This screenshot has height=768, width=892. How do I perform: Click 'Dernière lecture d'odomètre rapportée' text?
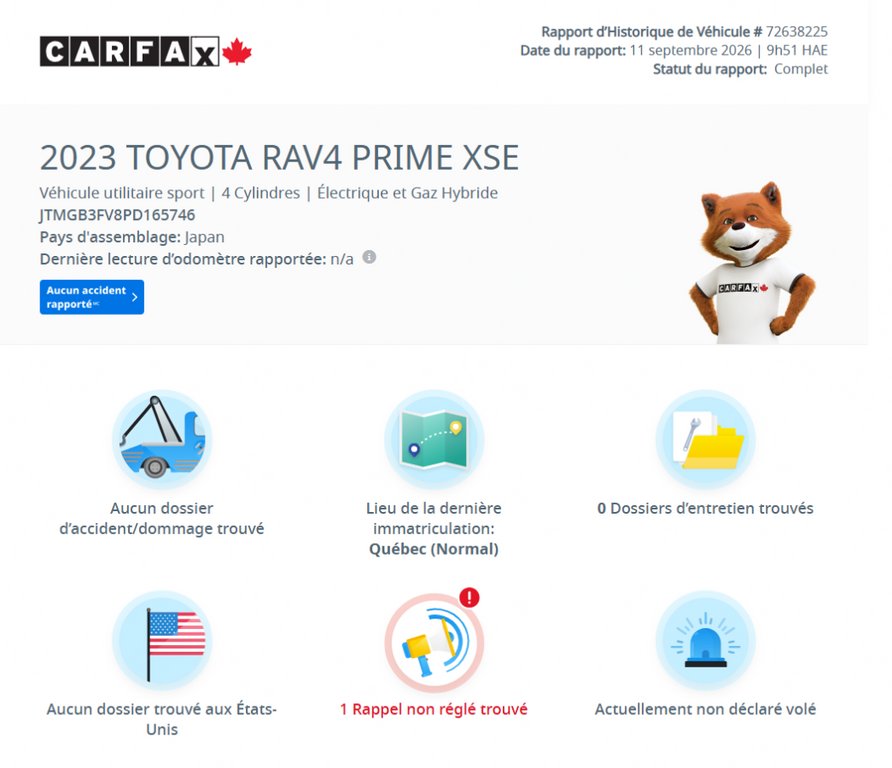(x=183, y=259)
